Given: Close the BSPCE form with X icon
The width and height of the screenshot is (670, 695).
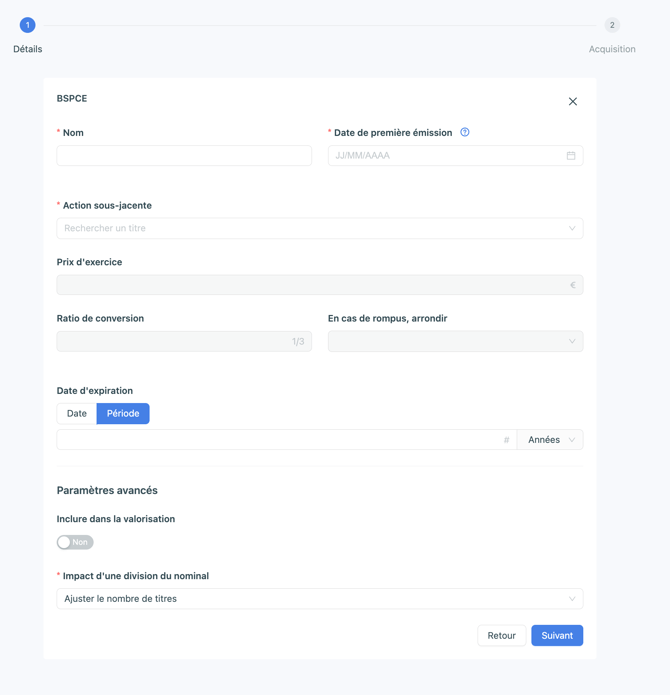Looking at the screenshot, I should click(573, 102).
